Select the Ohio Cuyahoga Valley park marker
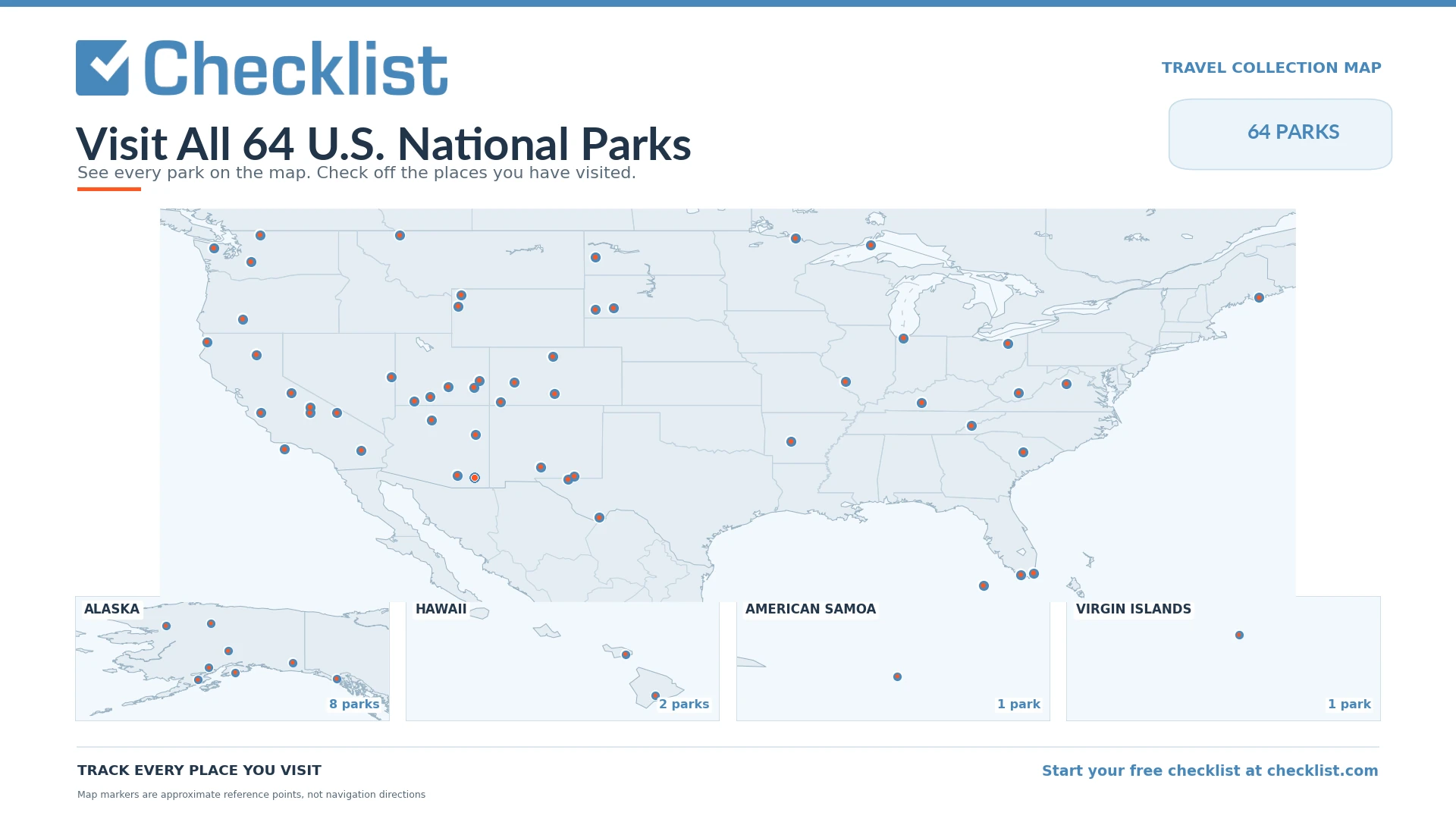Screen dimensions: 1456x819 point(1008,344)
